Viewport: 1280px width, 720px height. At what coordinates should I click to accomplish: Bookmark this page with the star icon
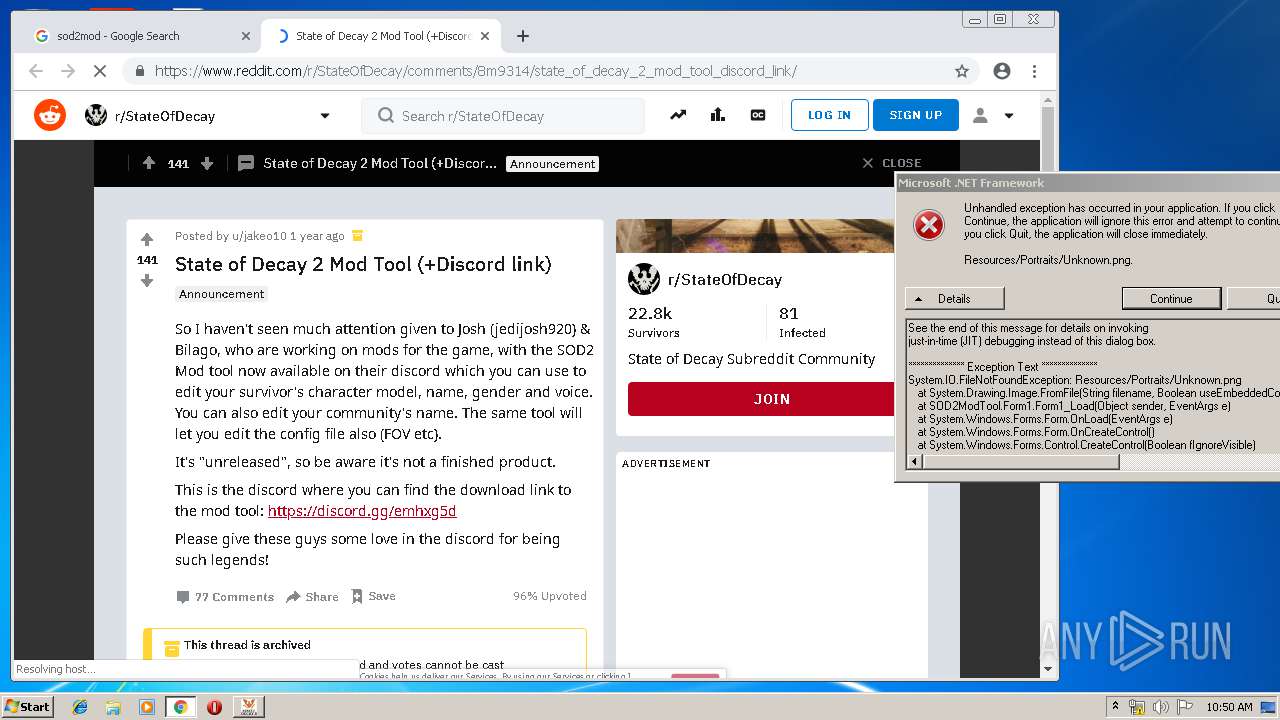962,71
